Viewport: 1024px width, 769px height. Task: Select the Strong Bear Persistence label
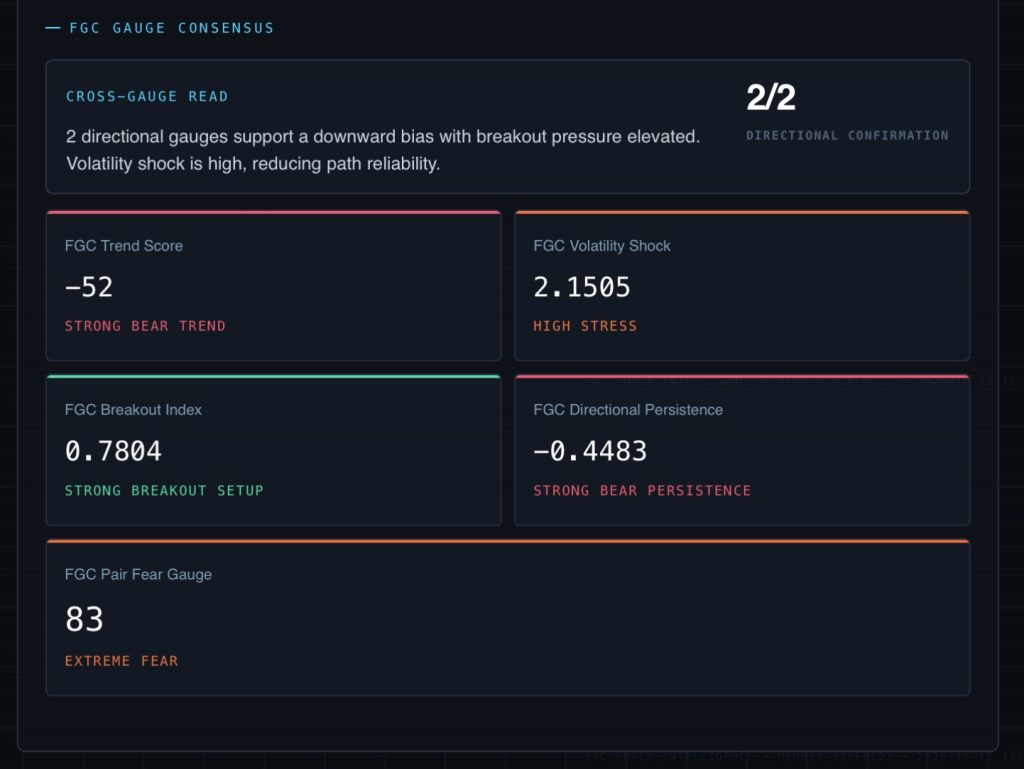tap(642, 490)
